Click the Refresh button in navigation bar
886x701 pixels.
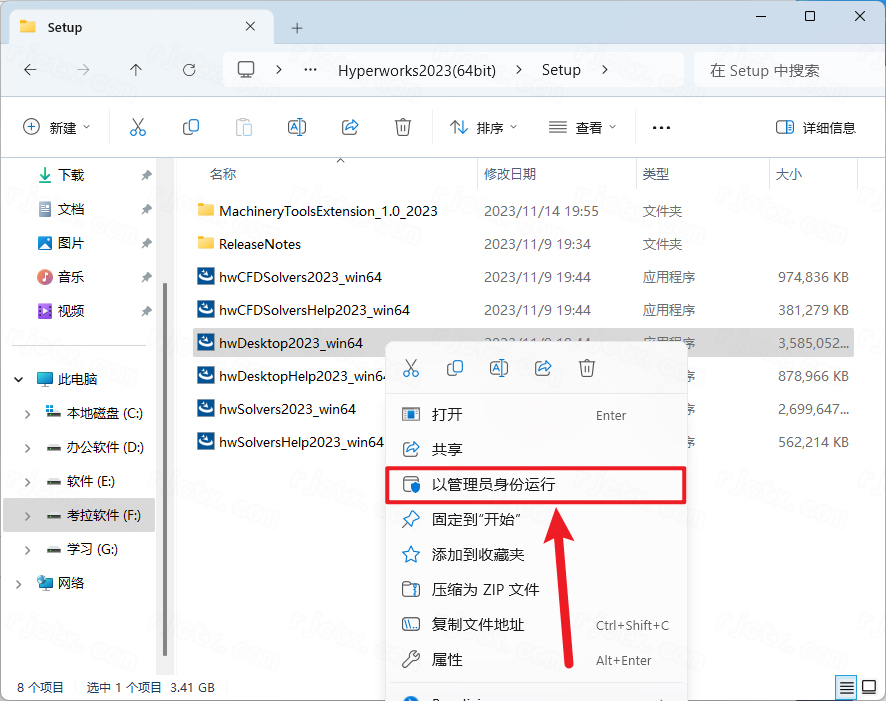pyautogui.click(x=189, y=70)
